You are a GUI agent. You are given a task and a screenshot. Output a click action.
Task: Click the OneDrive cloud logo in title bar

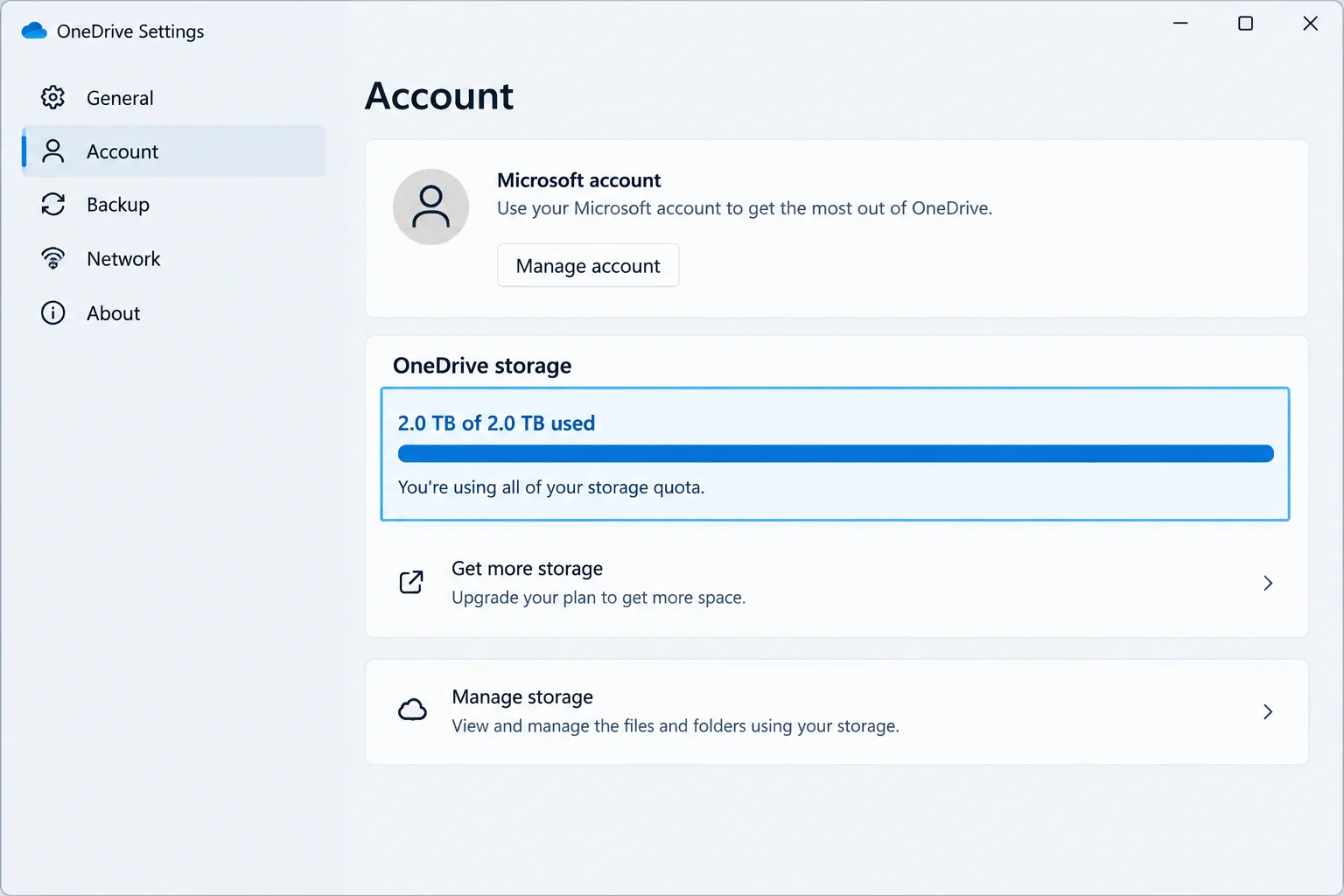34,31
